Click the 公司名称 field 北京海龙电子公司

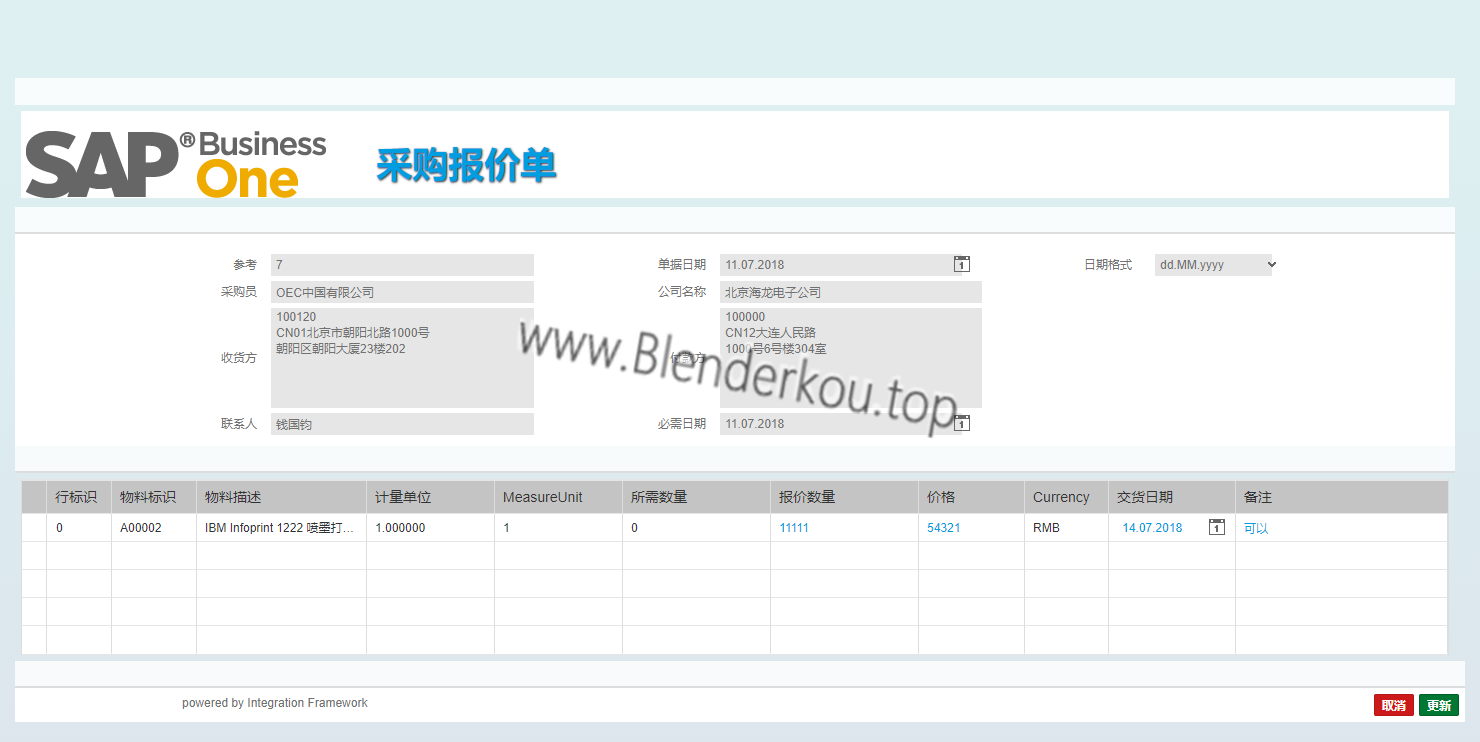851,292
